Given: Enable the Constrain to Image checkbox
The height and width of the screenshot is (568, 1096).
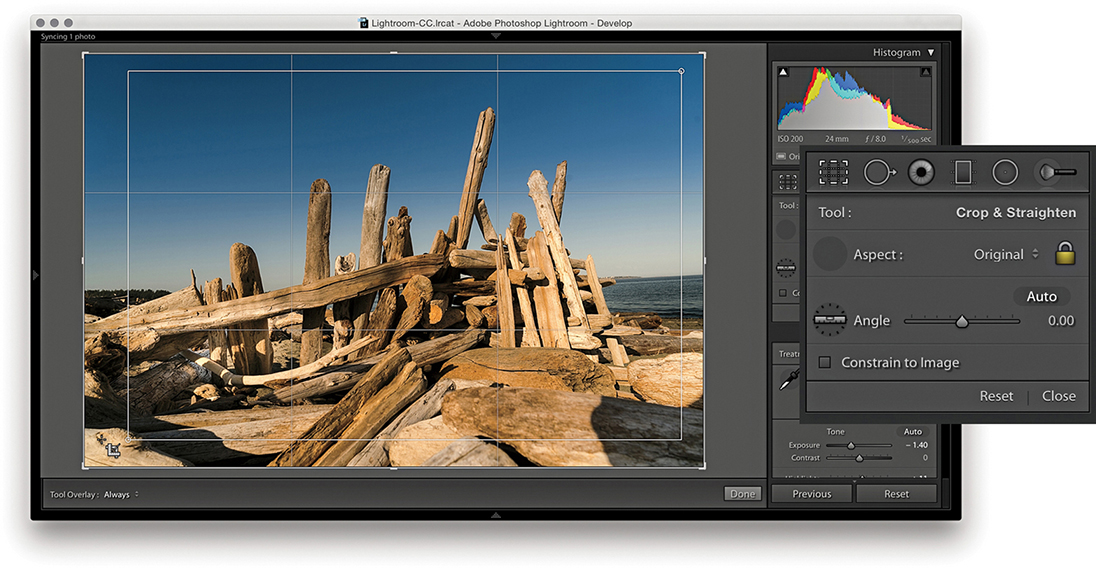Looking at the screenshot, I should (825, 363).
